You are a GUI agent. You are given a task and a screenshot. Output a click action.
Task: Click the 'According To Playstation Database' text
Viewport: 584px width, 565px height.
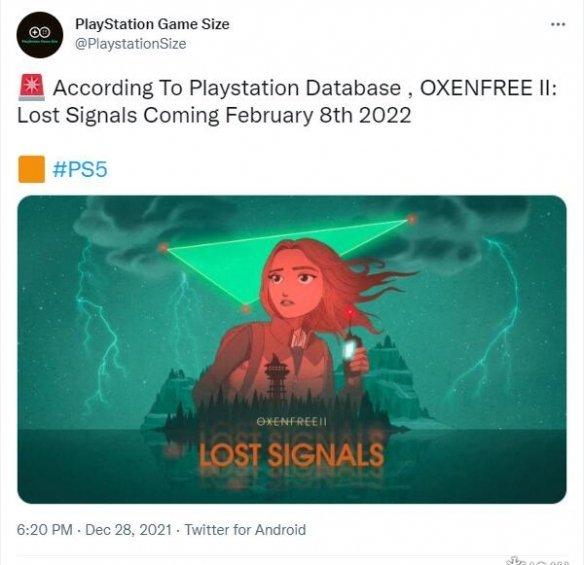click(x=226, y=88)
